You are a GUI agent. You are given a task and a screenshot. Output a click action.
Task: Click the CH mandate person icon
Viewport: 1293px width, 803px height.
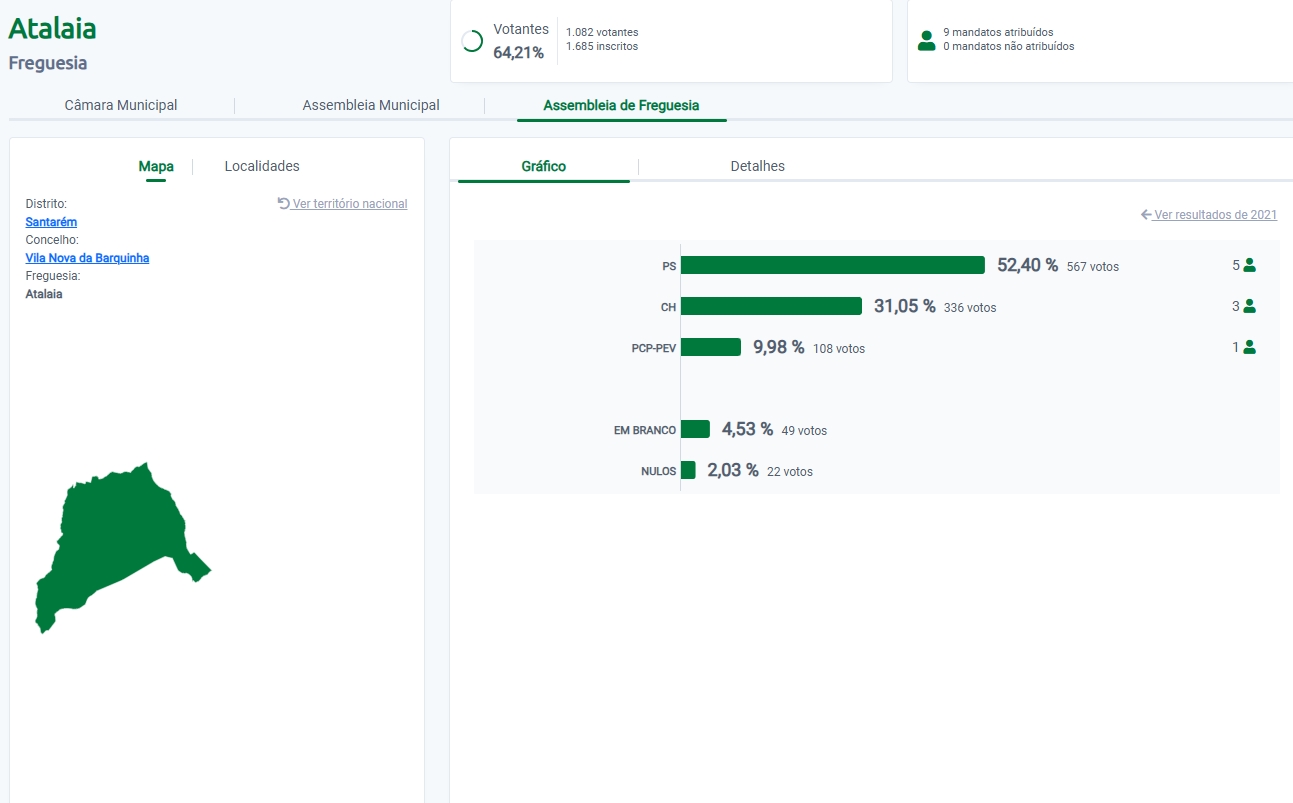point(1249,307)
